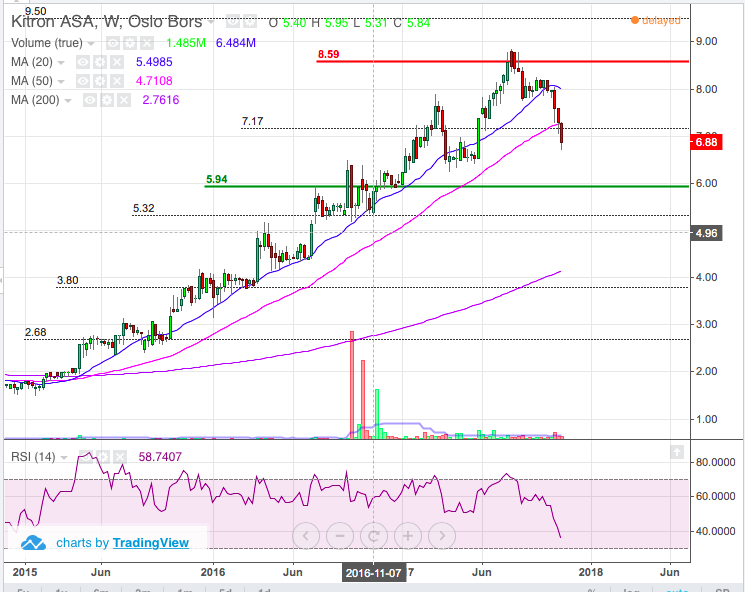Toggle visibility of MA (50)
This screenshot has width=745, height=592.
coord(83,81)
